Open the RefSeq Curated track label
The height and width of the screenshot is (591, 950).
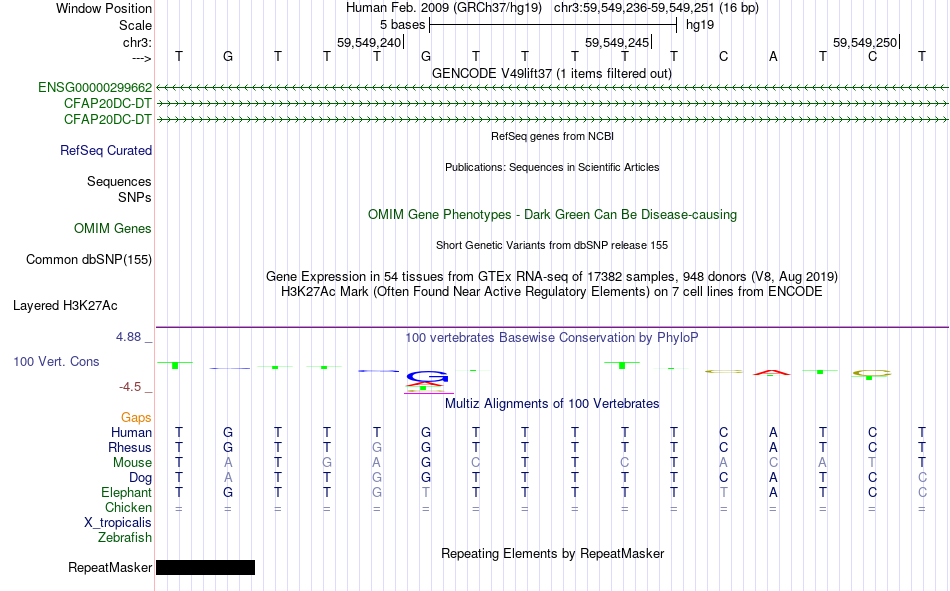click(x=106, y=150)
